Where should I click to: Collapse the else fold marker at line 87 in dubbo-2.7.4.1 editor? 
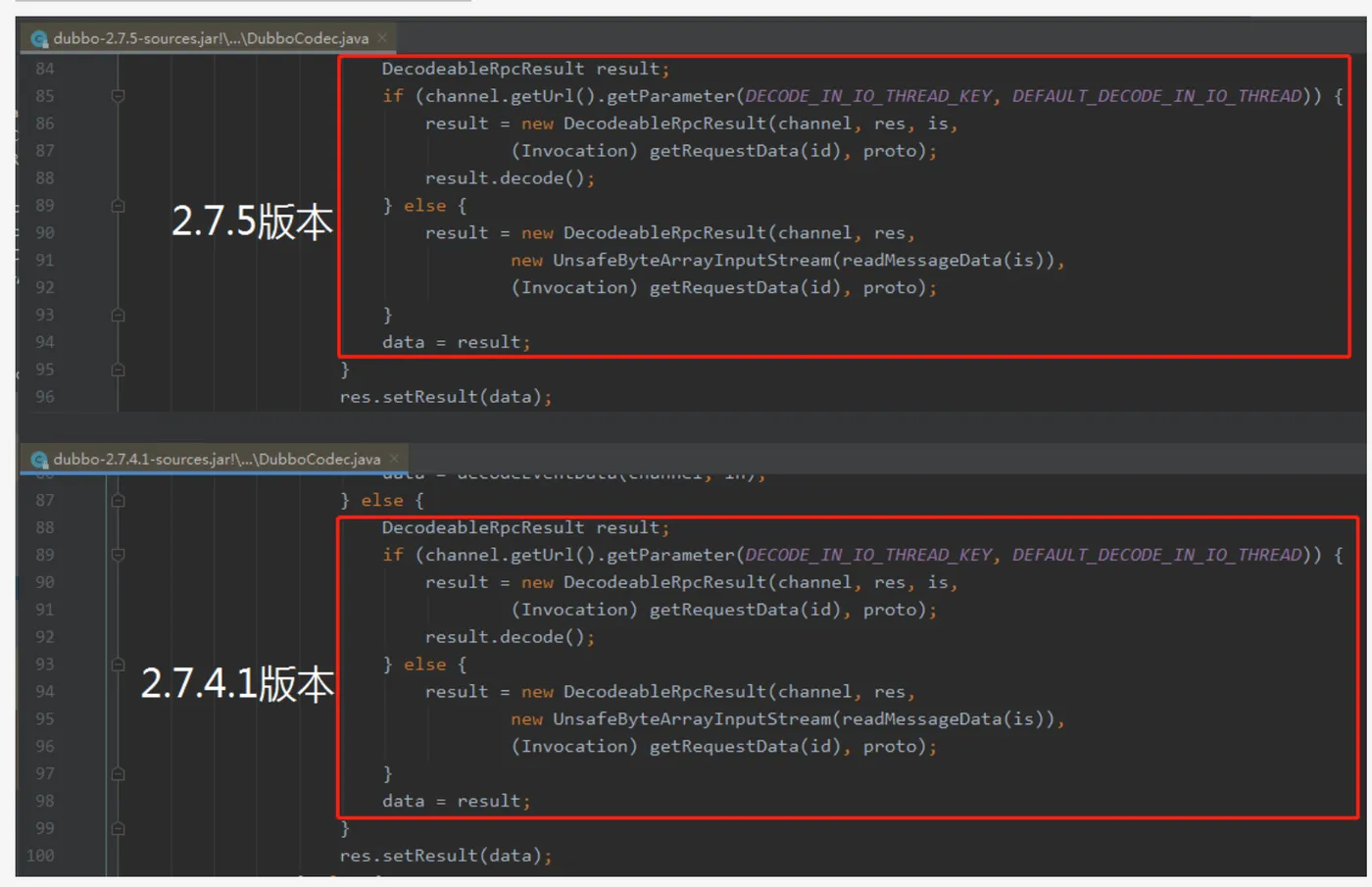pyautogui.click(x=118, y=501)
